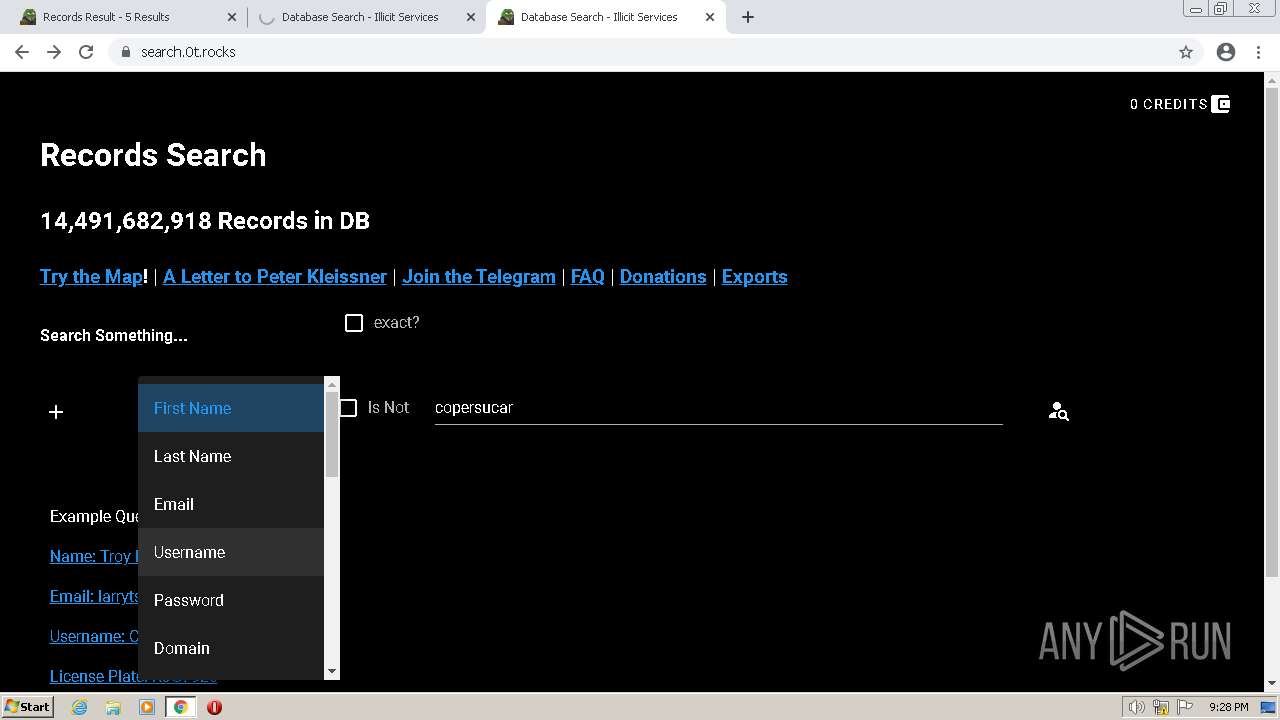This screenshot has width=1280, height=720.
Task: Open the Try the Map link
Action: pyautogui.click(x=91, y=277)
